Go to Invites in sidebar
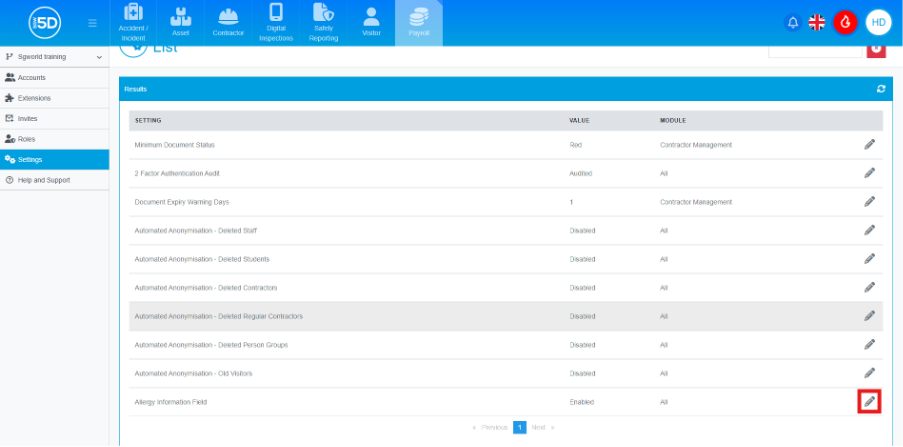 coord(54,119)
